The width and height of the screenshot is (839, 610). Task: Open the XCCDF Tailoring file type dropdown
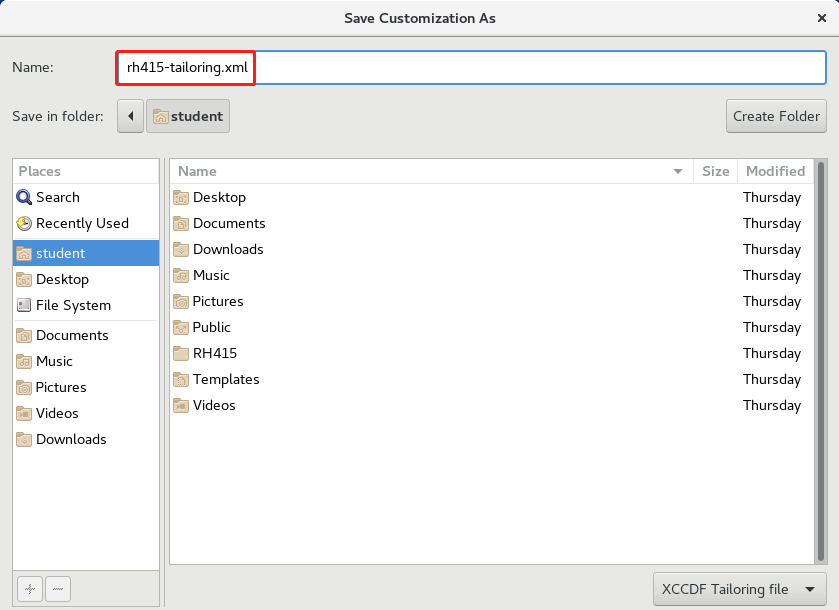[739, 590]
